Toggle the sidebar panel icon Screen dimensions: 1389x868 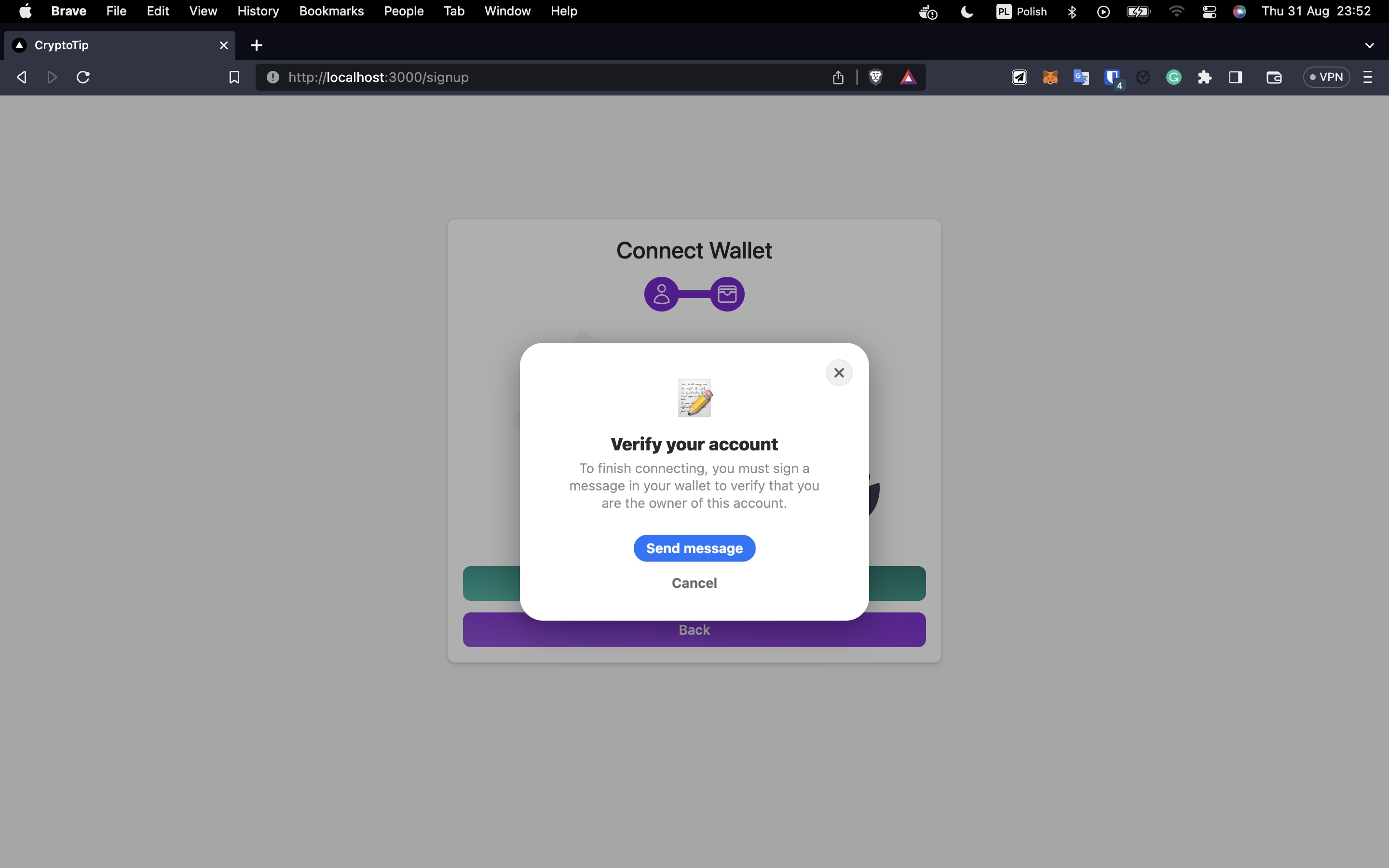[1235, 78]
